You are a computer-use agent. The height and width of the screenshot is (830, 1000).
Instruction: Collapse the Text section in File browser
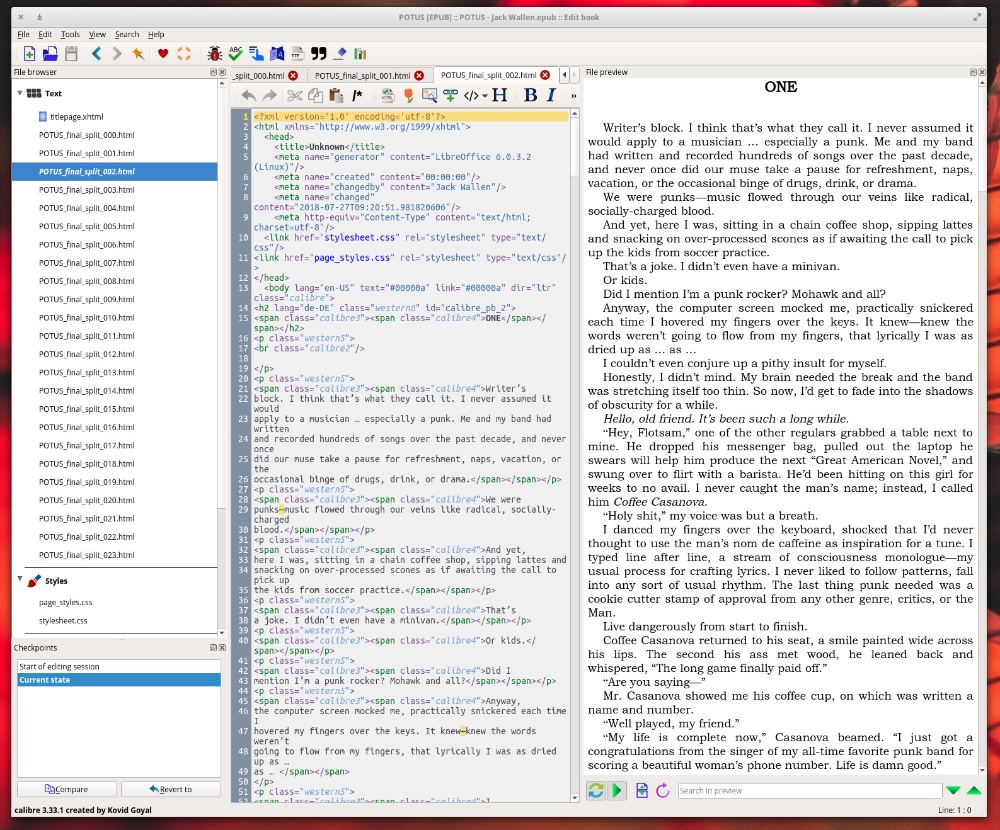tap(19, 93)
